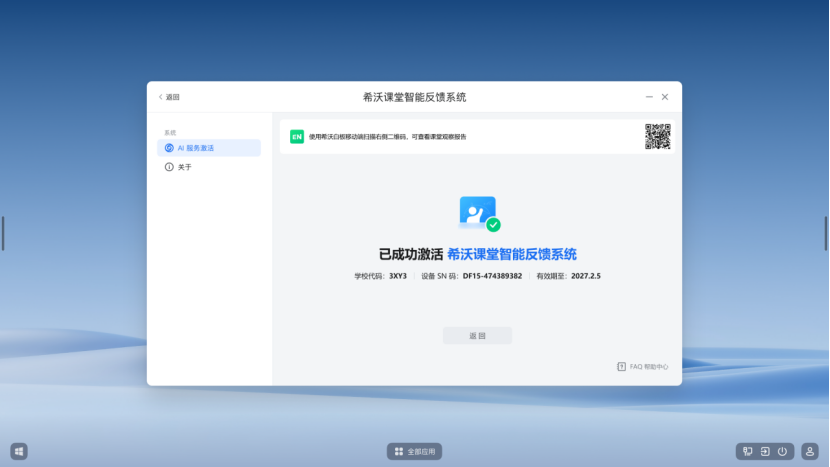Click the QR code thumbnail

click(x=657, y=136)
